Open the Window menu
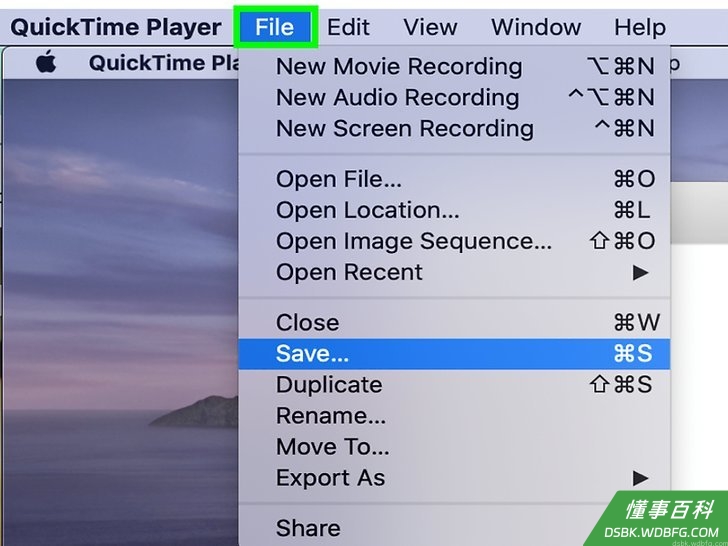Screen dimensions: 728x546 (536, 27)
